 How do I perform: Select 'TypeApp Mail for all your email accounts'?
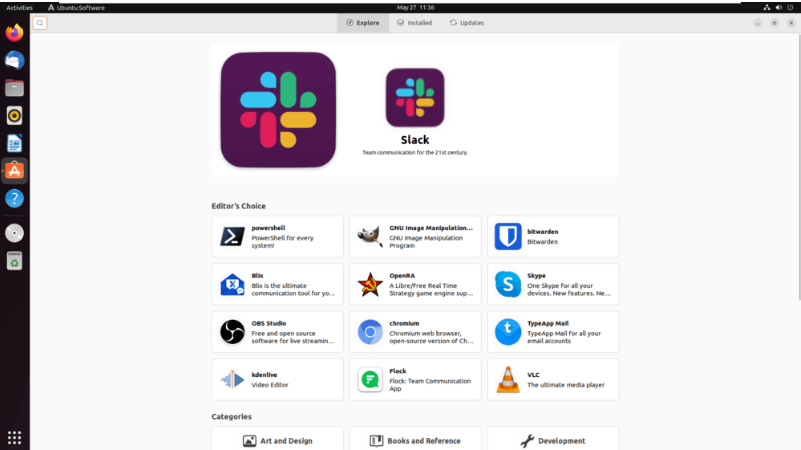564,337
